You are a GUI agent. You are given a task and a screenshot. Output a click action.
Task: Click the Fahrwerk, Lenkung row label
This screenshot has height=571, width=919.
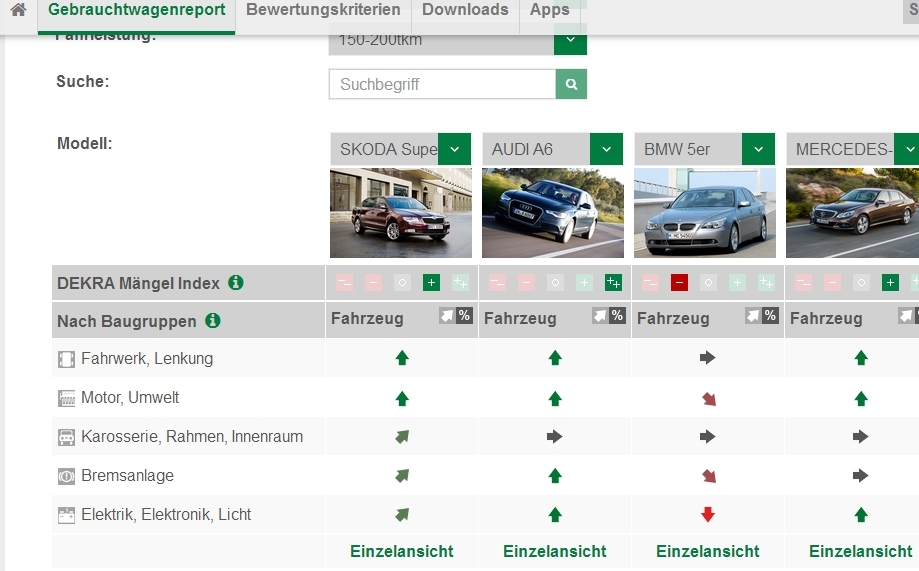tap(147, 358)
